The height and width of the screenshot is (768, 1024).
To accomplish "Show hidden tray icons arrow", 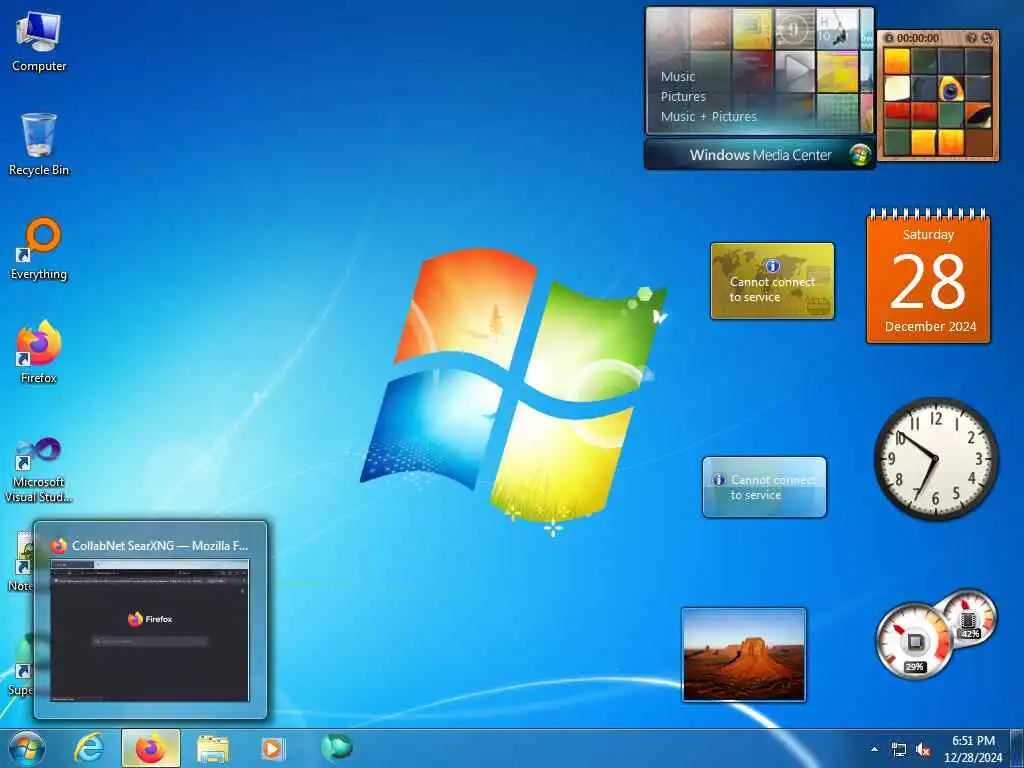I will point(874,750).
